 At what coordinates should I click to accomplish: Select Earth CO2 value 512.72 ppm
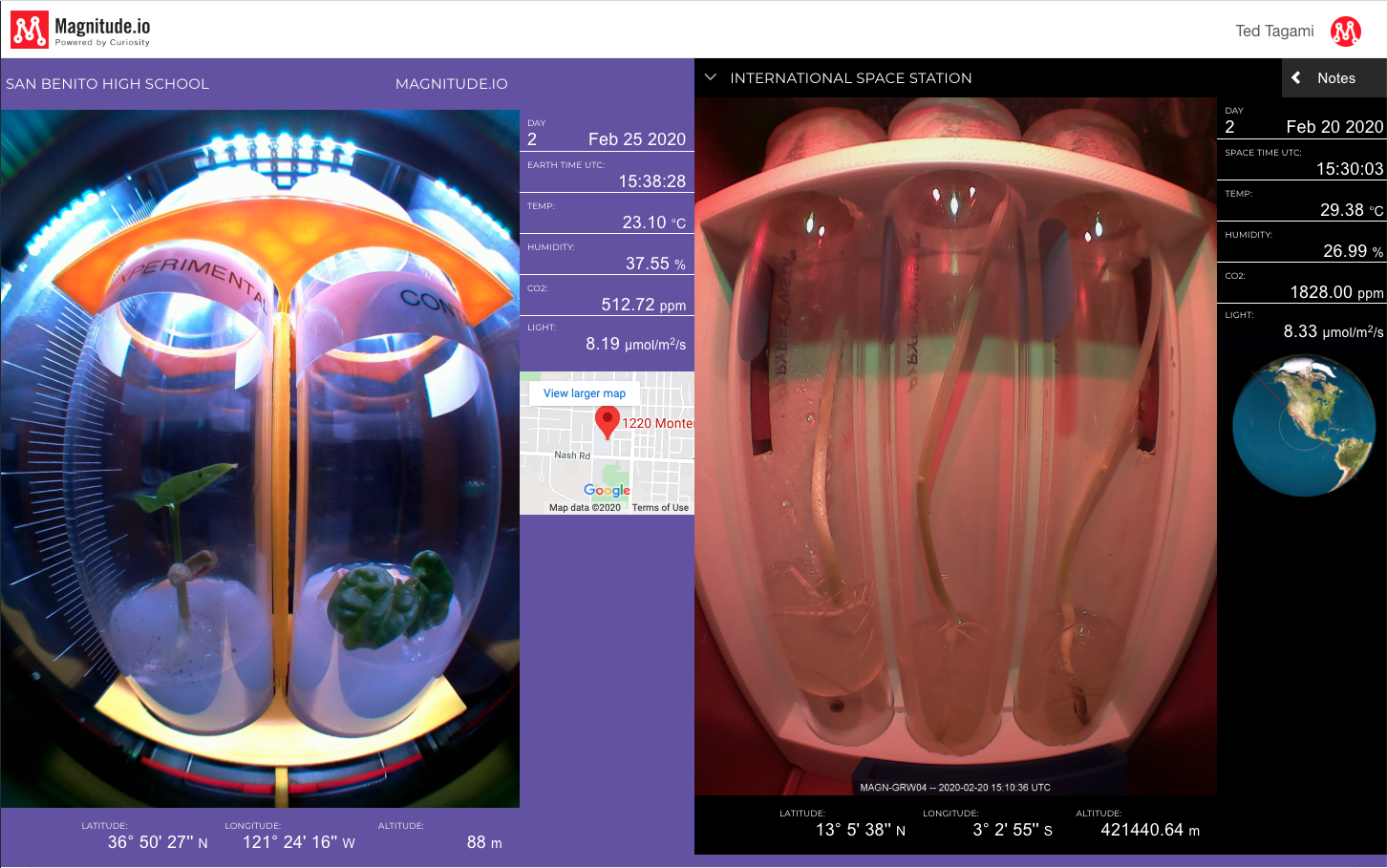[x=644, y=305]
